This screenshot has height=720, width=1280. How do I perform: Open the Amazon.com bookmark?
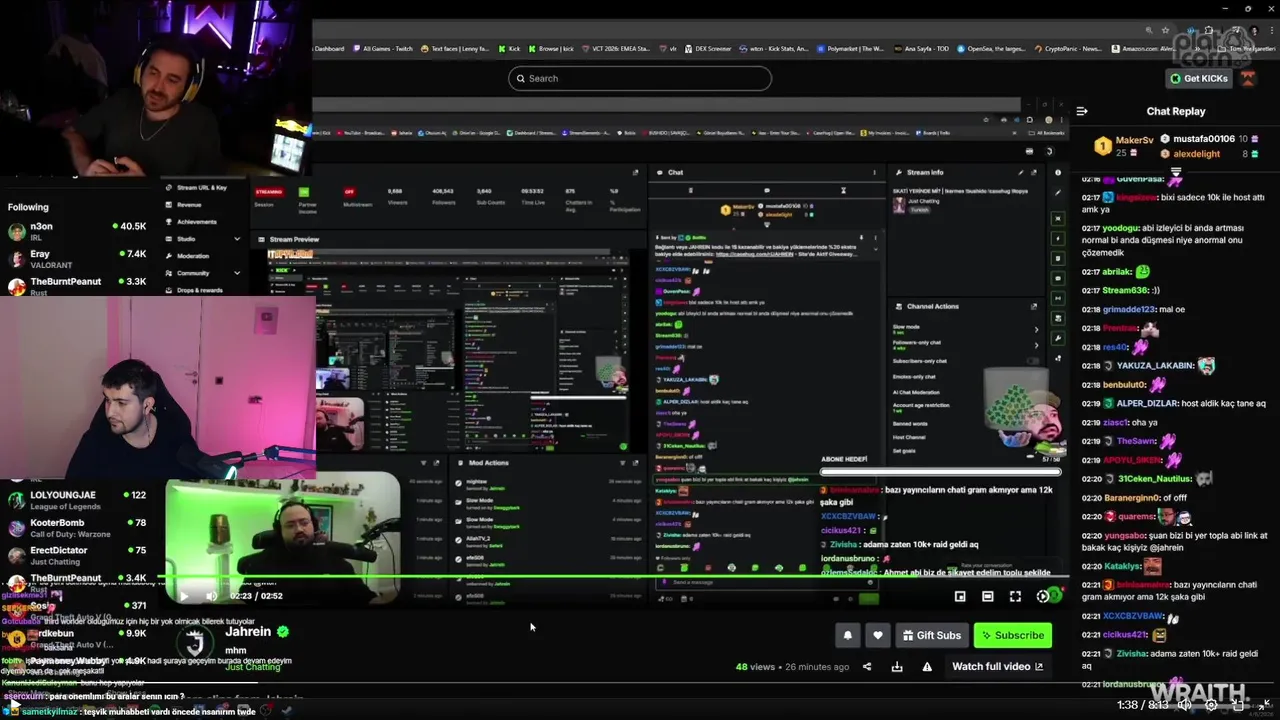click(1145, 48)
